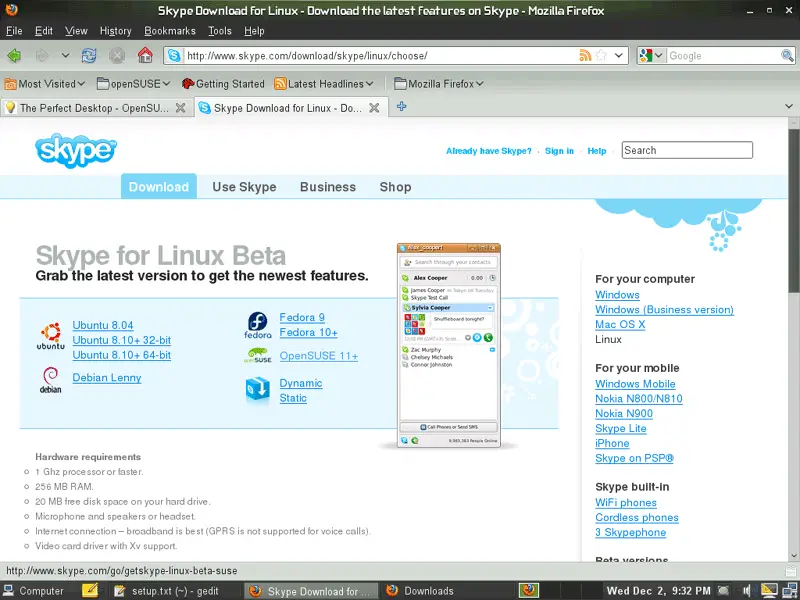Click the blue download box icon

(x=258, y=389)
